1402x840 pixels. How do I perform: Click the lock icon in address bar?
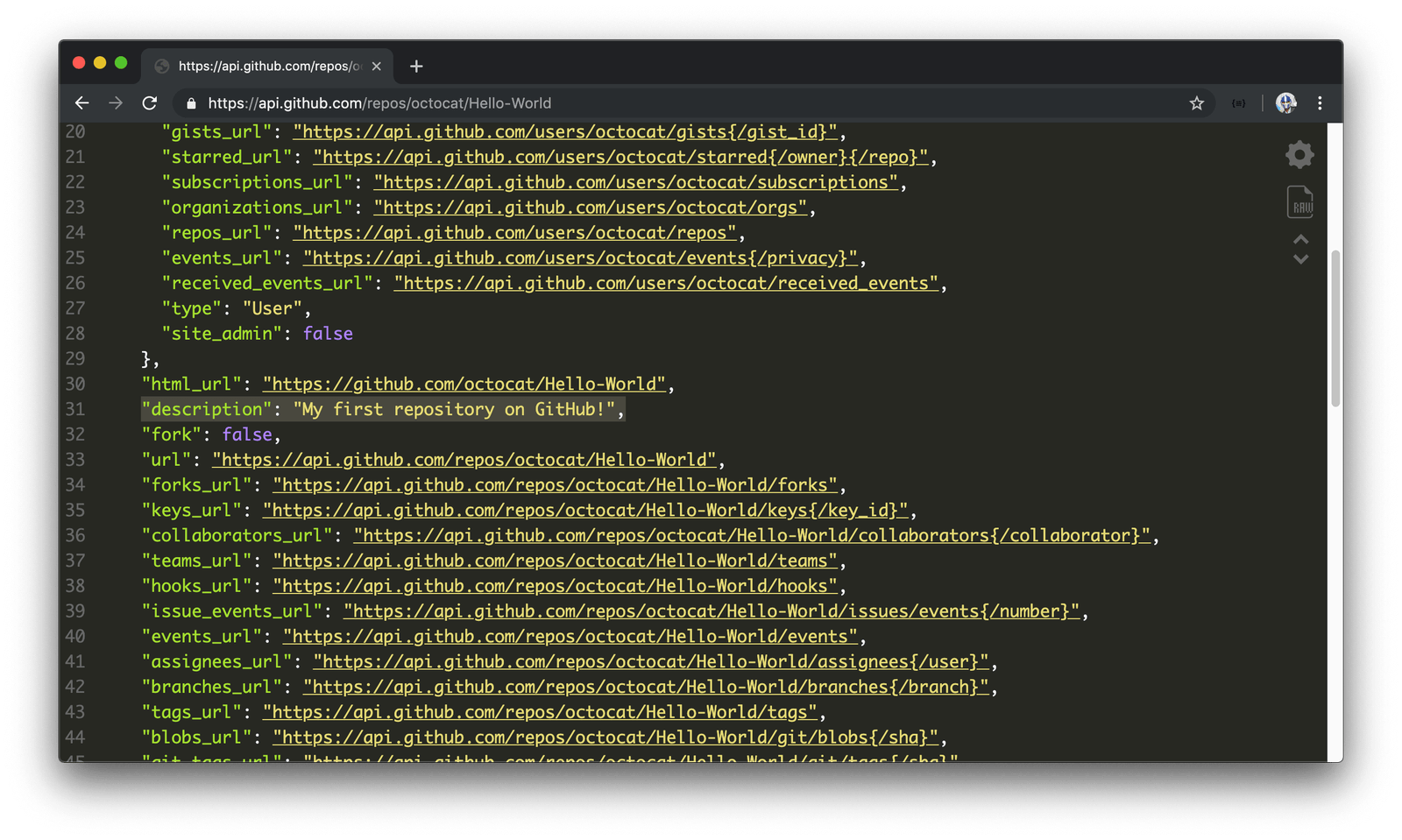coord(191,103)
